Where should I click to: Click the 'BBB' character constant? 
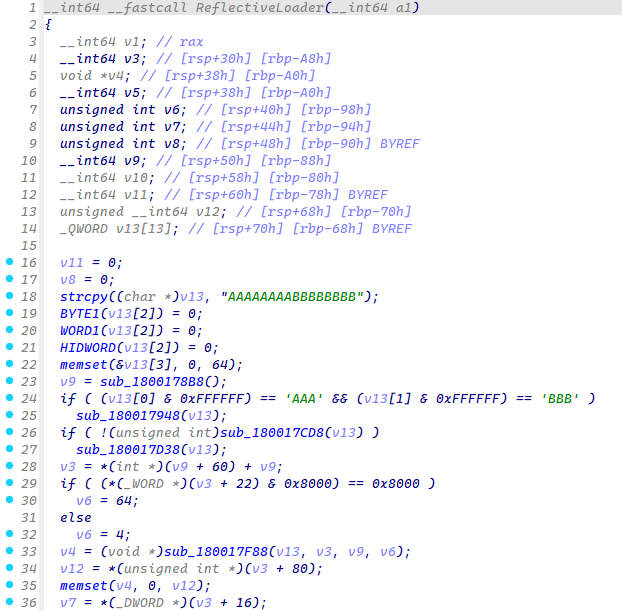point(560,399)
